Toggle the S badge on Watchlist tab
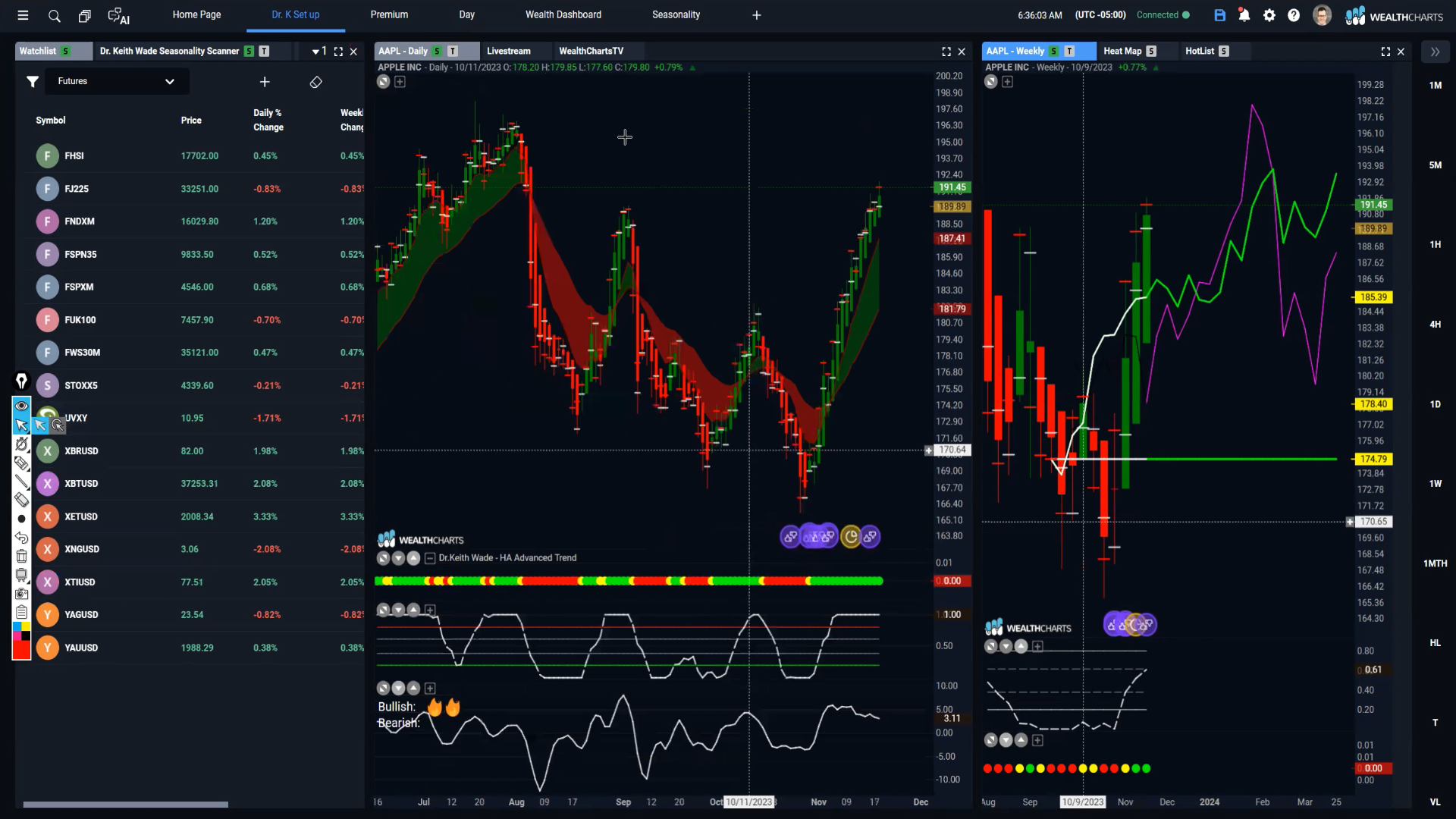Viewport: 1456px width, 819px height. 66,51
